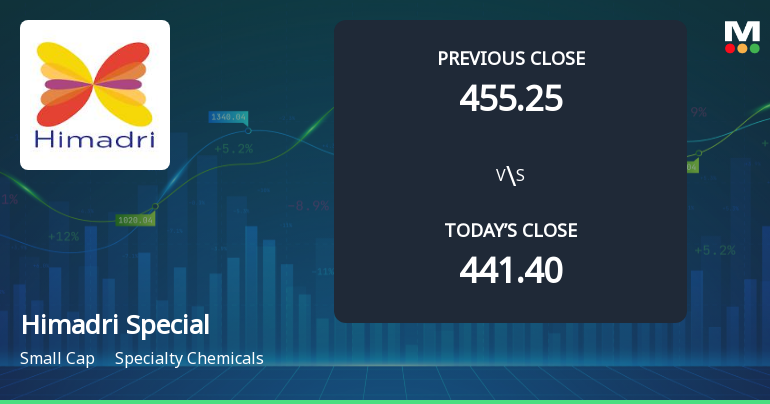Click the Himadri butterfly logo
The height and width of the screenshot is (404, 770).
(x=95, y=82)
